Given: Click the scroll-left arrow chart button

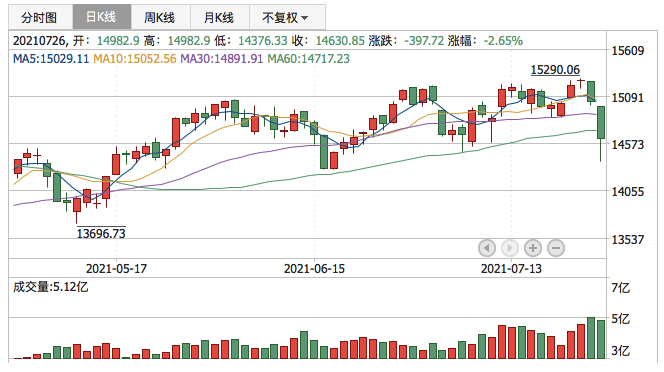Looking at the screenshot, I should pos(487,248).
